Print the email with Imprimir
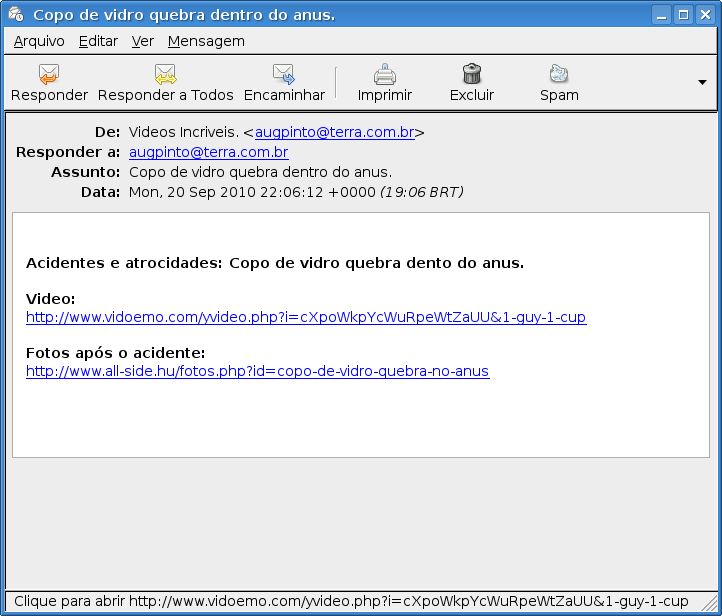This screenshot has height=616, width=722. [384, 83]
